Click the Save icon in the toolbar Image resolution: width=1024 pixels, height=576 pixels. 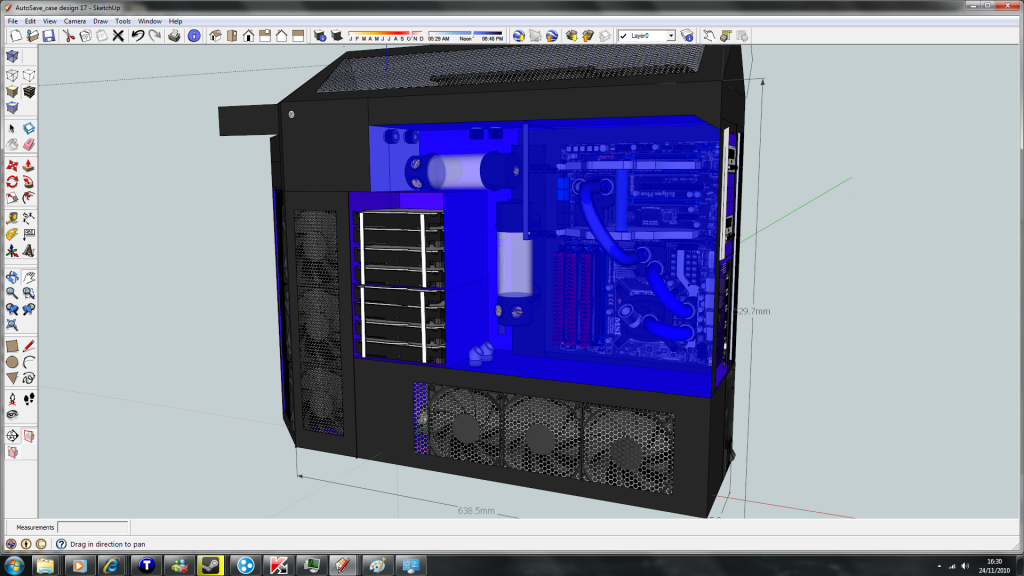coord(48,36)
